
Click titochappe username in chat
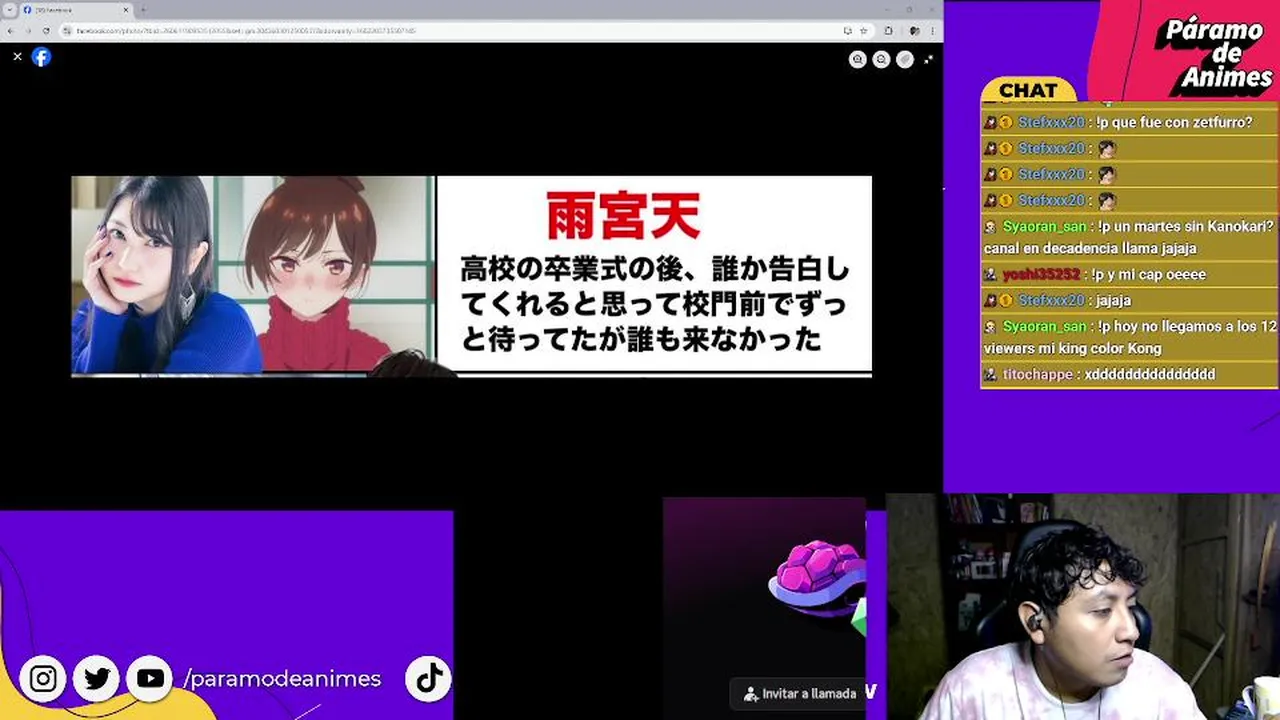(1037, 375)
